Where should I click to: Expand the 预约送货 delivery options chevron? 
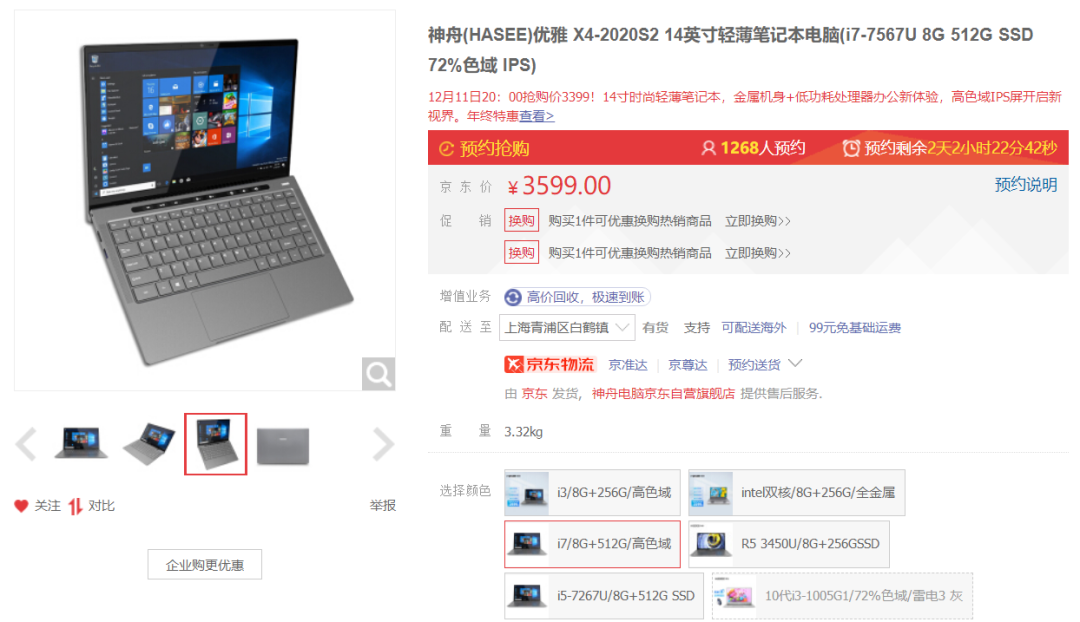(x=795, y=363)
